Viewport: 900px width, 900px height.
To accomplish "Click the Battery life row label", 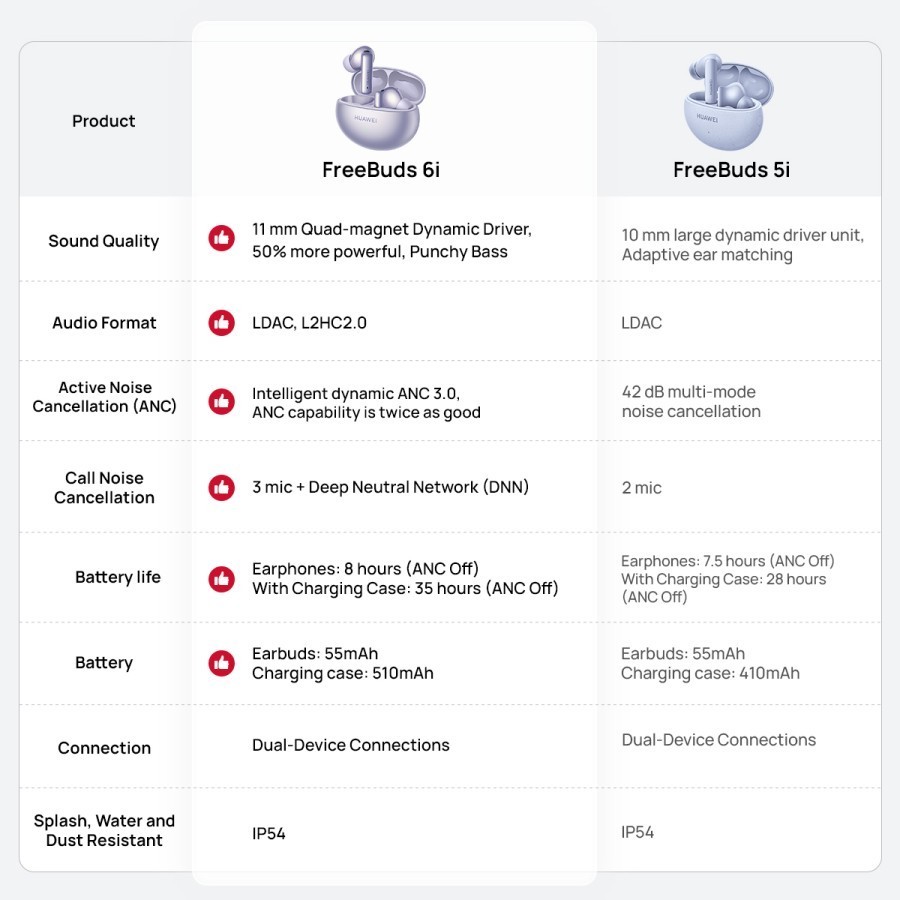I will 117,577.
